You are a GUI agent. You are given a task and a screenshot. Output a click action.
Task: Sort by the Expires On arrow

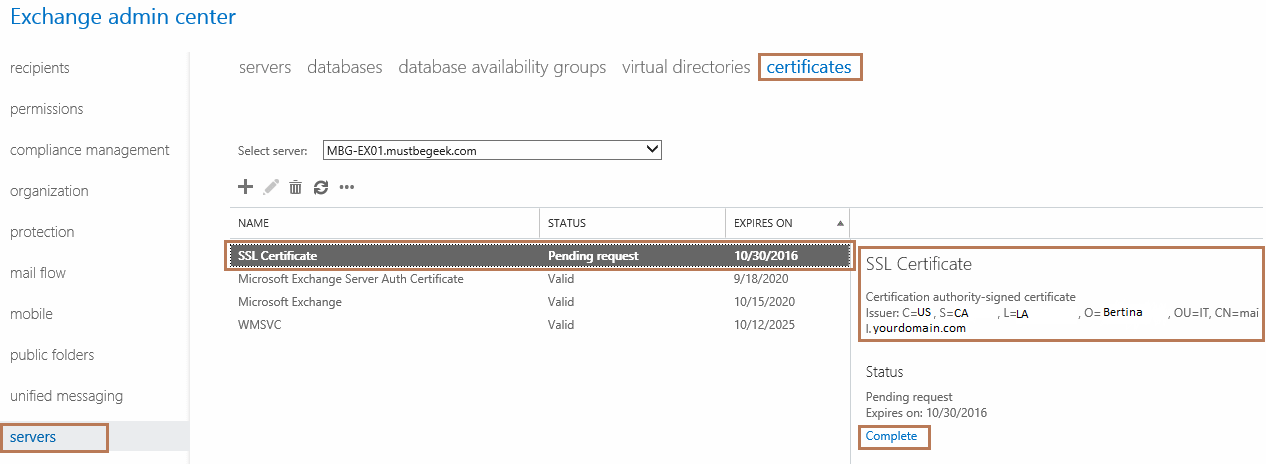(840, 223)
